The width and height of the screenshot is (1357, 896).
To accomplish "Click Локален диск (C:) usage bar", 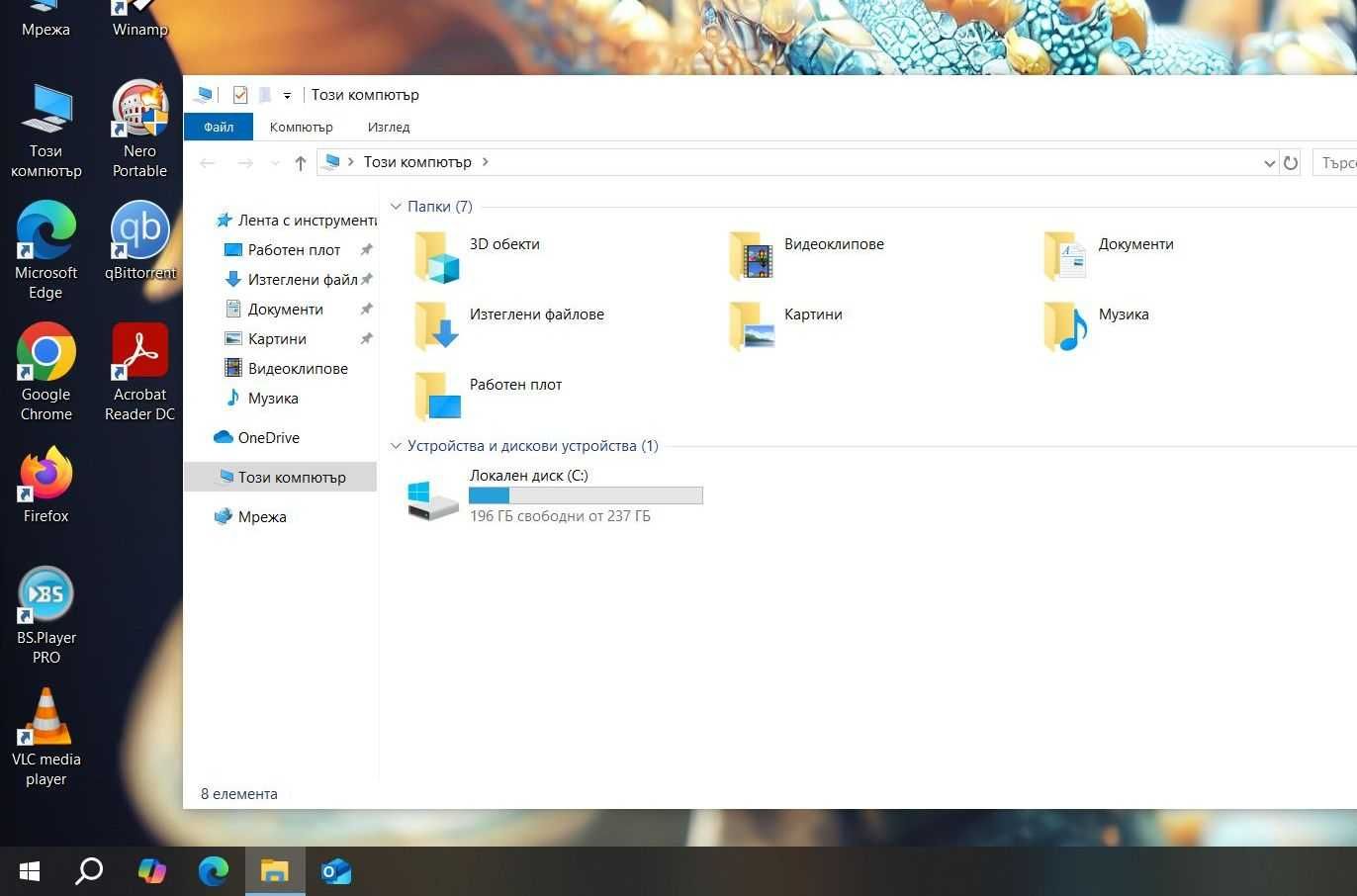I will tap(586, 495).
